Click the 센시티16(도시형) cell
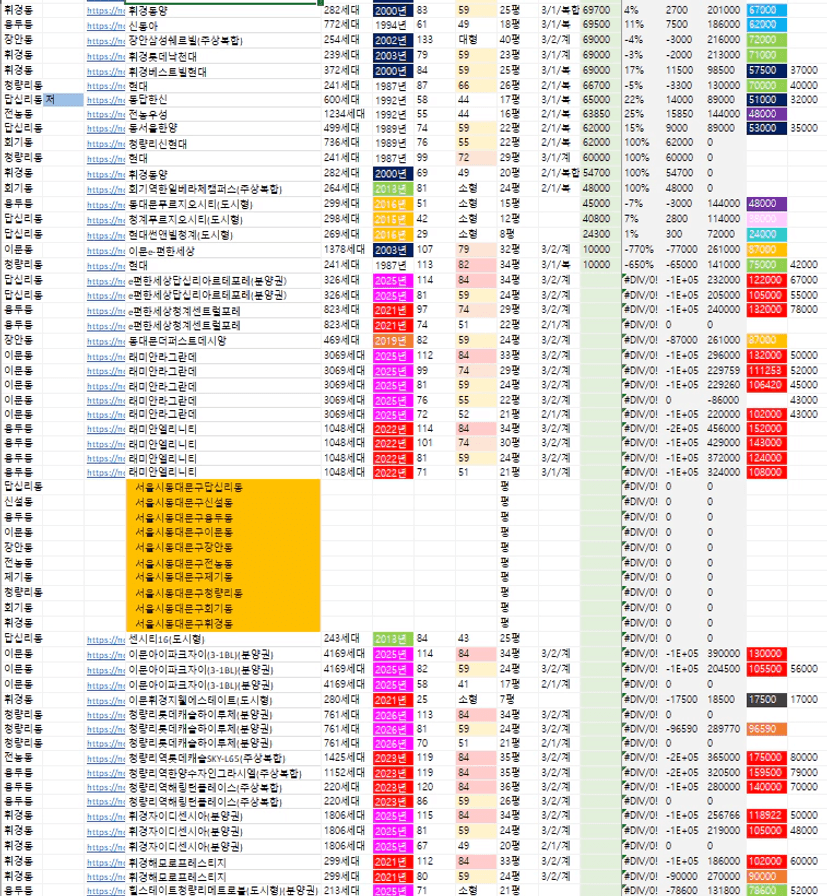This screenshot has width=827, height=896. pos(223,639)
